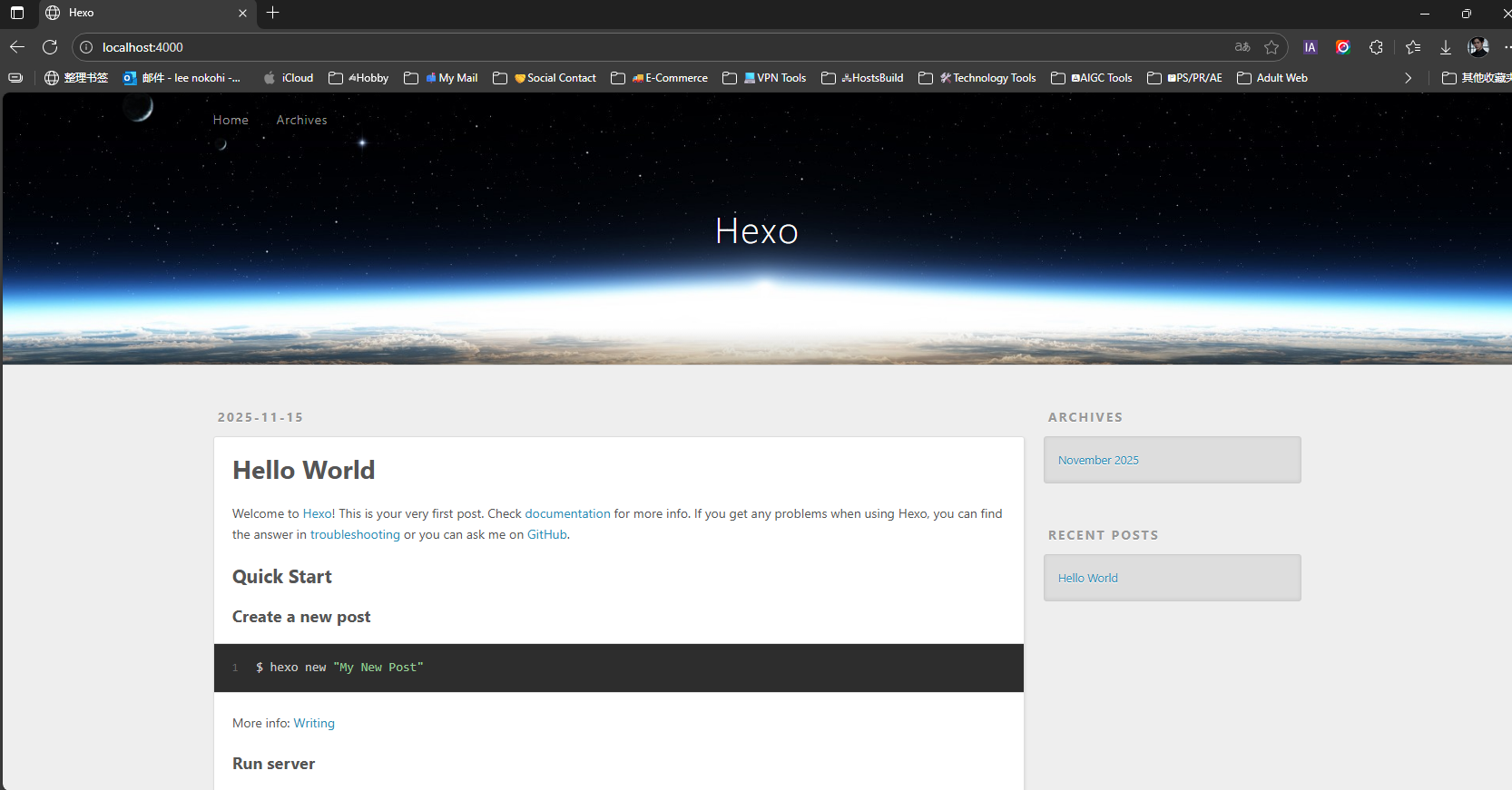The width and height of the screenshot is (1512, 790).
Task: Open the browser extensions puzzle icon
Action: tap(1376, 47)
